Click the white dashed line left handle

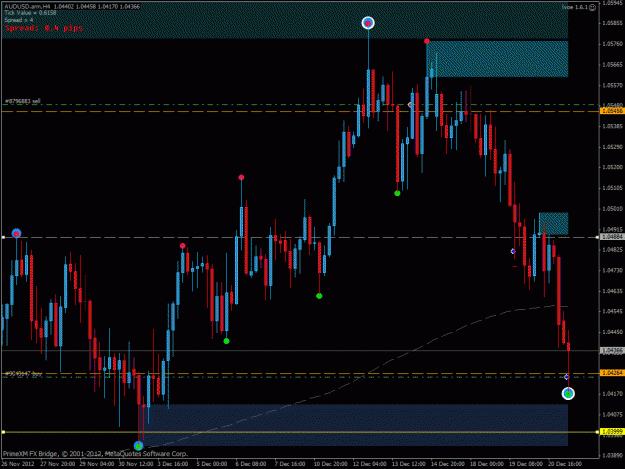pos(3,237)
